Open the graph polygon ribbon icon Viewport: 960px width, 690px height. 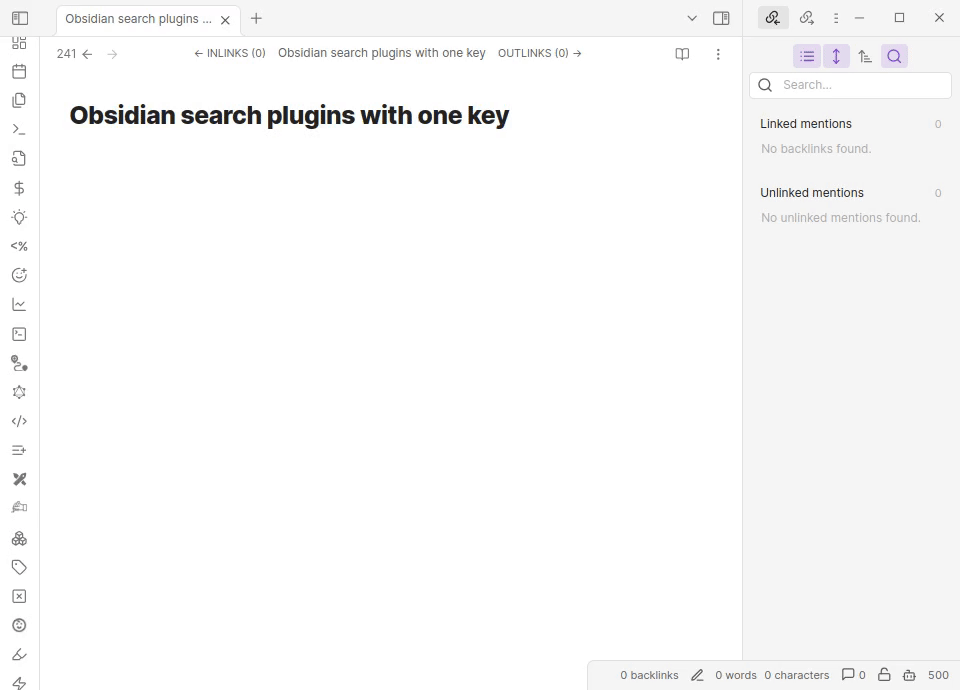pos(19,392)
